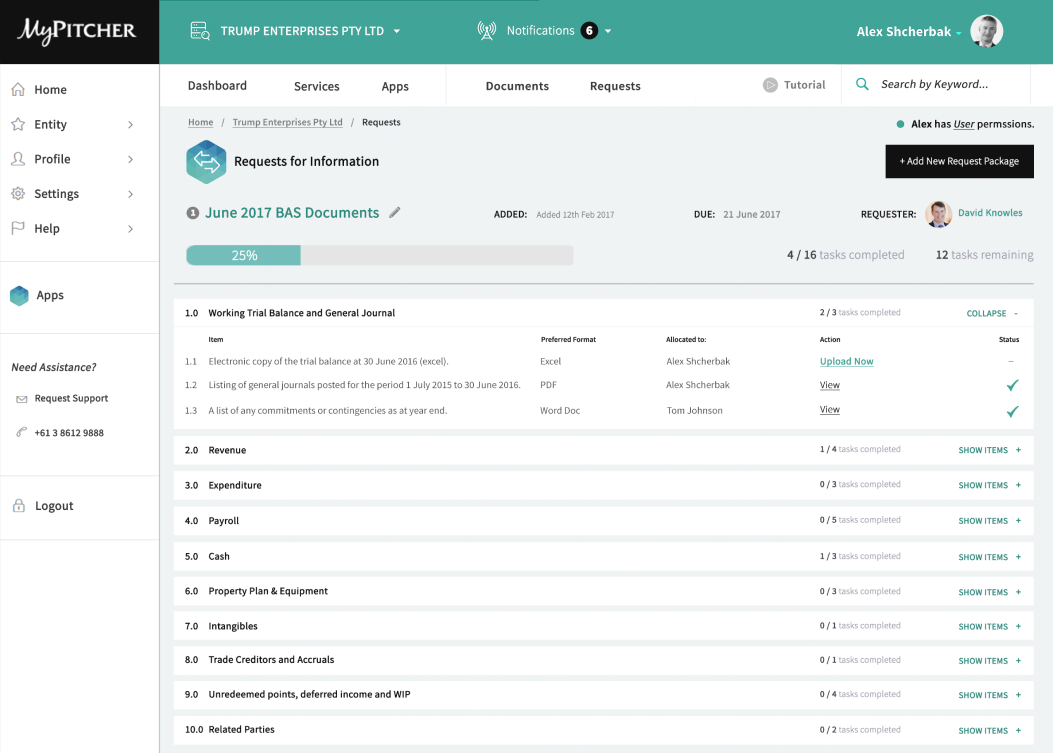This screenshot has height=753, width=1053.
Task: Switch to the Services tab
Action: tap(317, 86)
